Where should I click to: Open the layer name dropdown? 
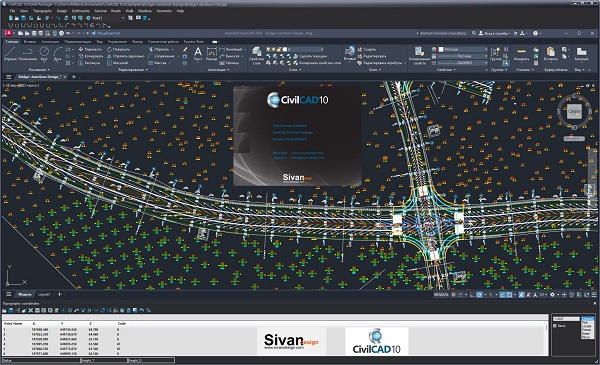[304, 49]
